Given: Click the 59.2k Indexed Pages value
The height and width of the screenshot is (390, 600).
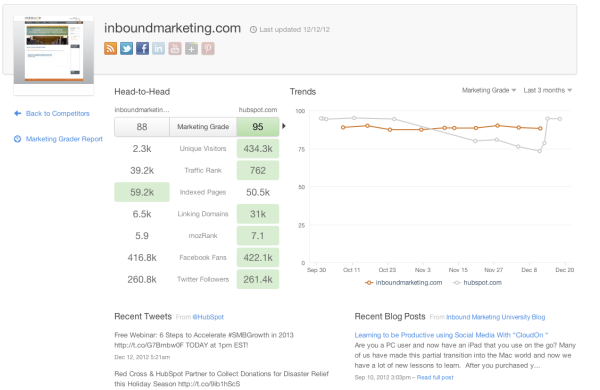Looking at the screenshot, I should (142, 192).
